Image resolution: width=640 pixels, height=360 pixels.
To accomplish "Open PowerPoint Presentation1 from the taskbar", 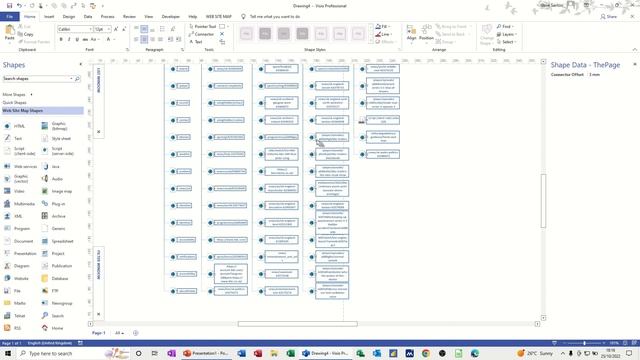I will (x=206, y=353).
